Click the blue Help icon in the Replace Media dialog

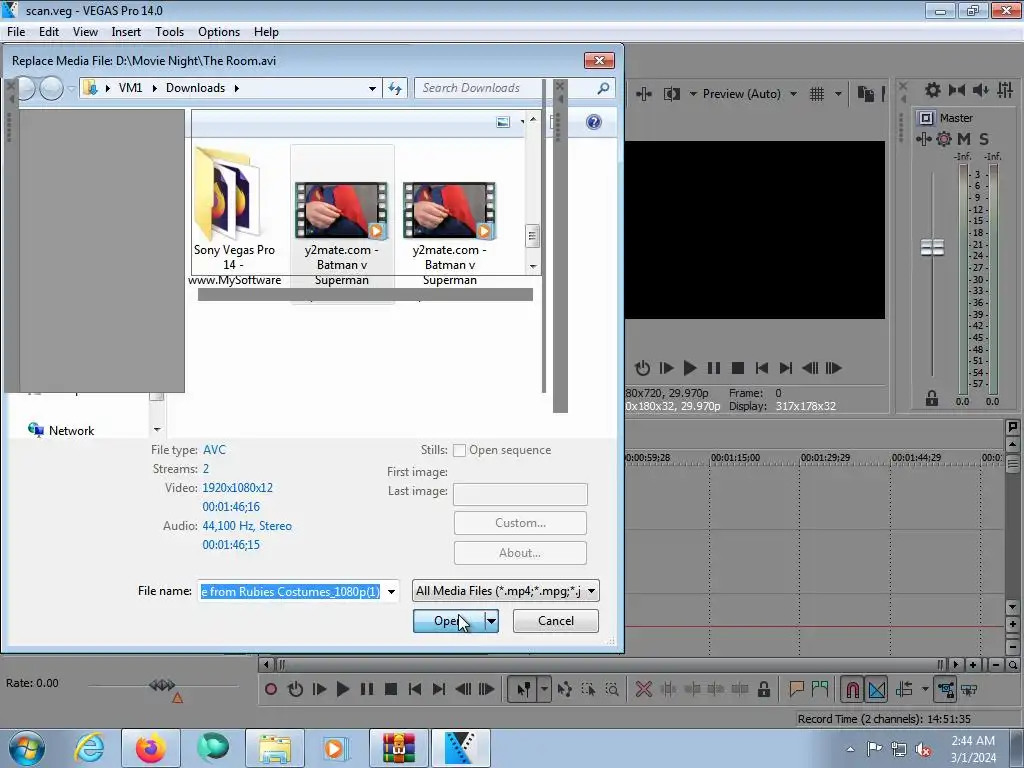[594, 122]
